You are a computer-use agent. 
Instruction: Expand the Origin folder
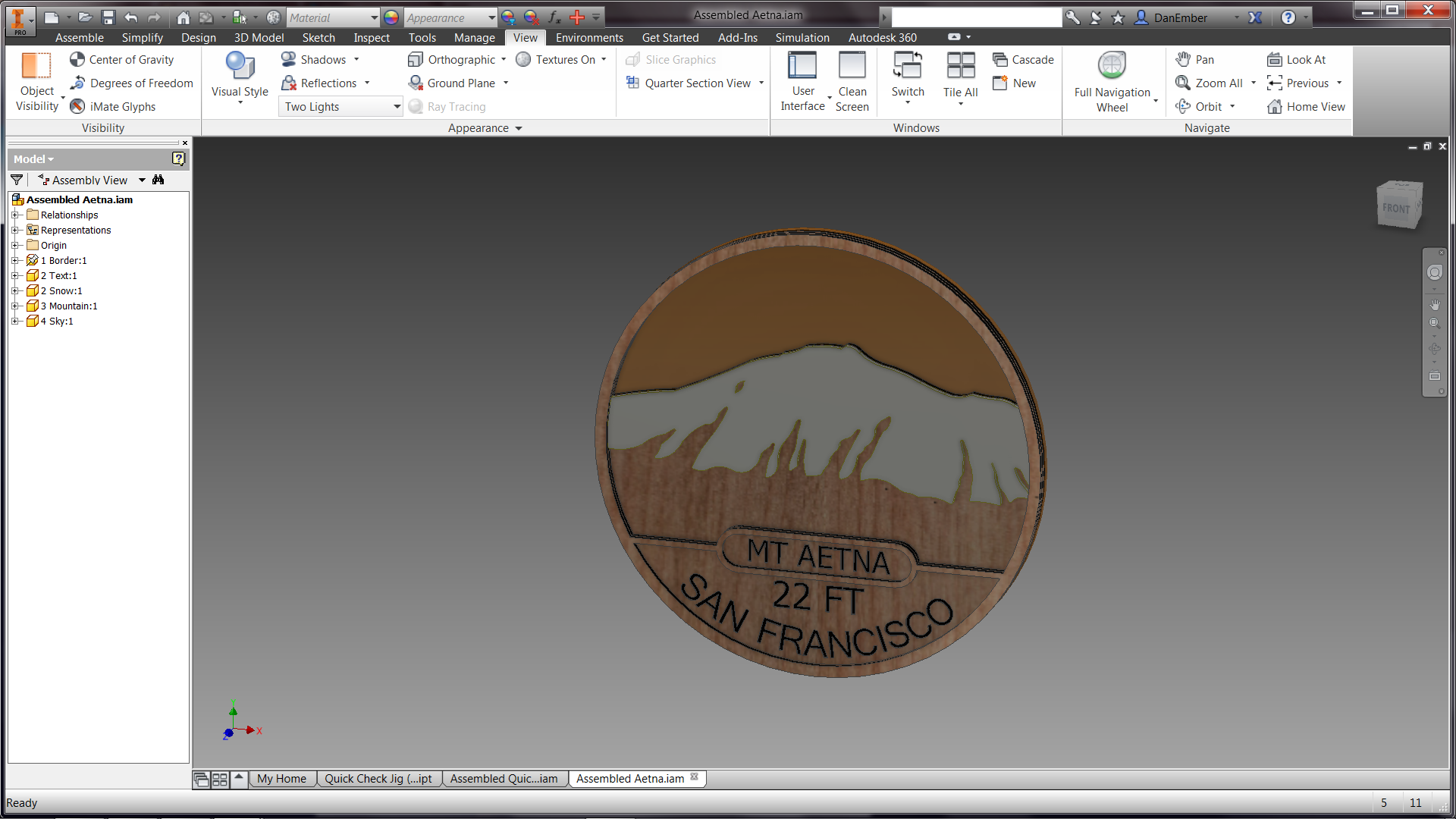(15, 246)
